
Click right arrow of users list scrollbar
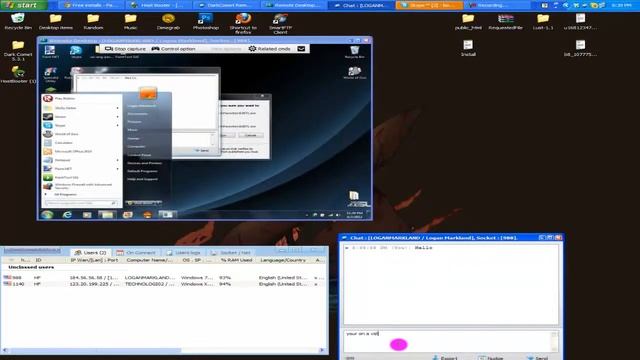[x=322, y=350]
